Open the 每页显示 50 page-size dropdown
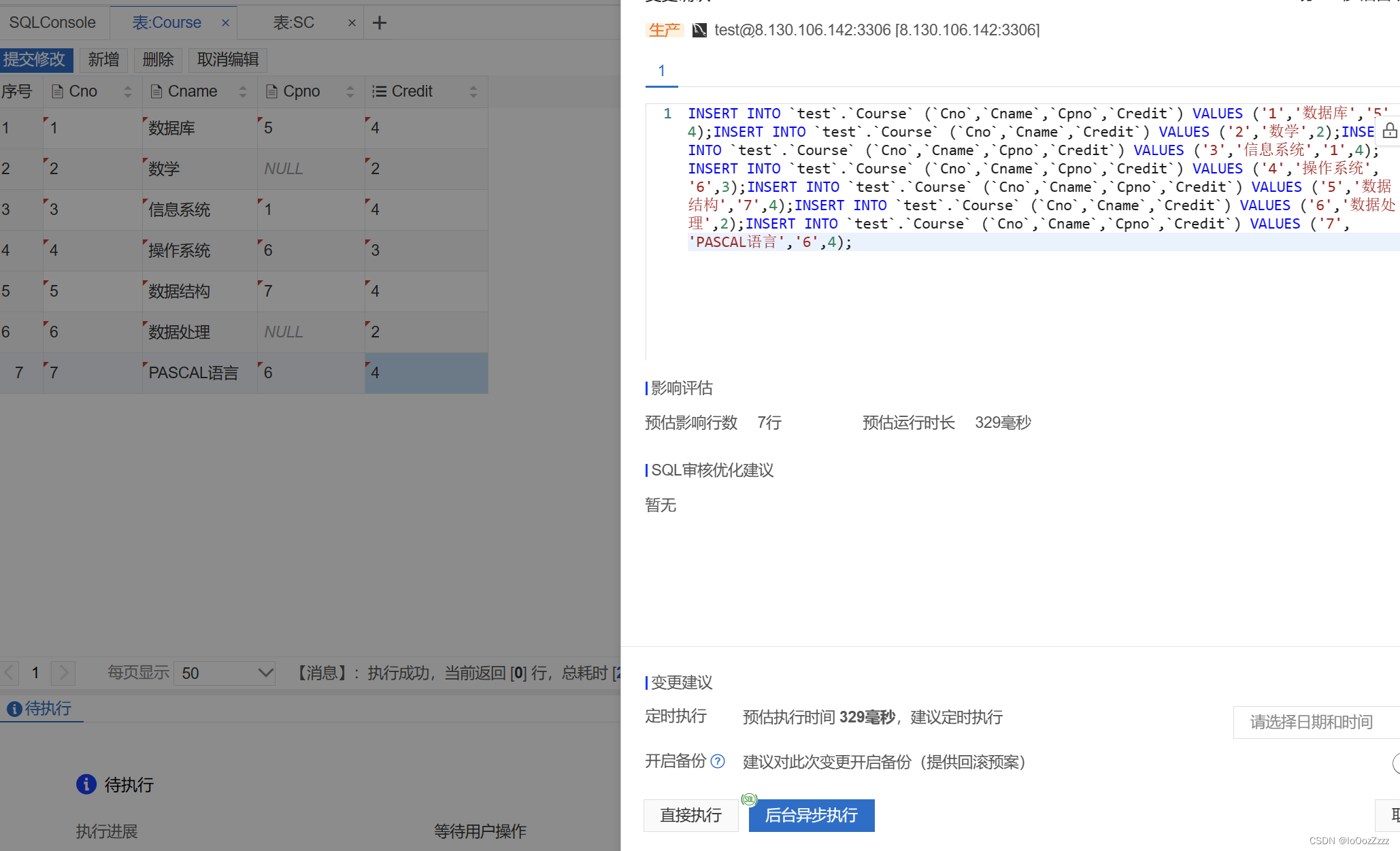The height and width of the screenshot is (851, 1400). pyautogui.click(x=224, y=673)
